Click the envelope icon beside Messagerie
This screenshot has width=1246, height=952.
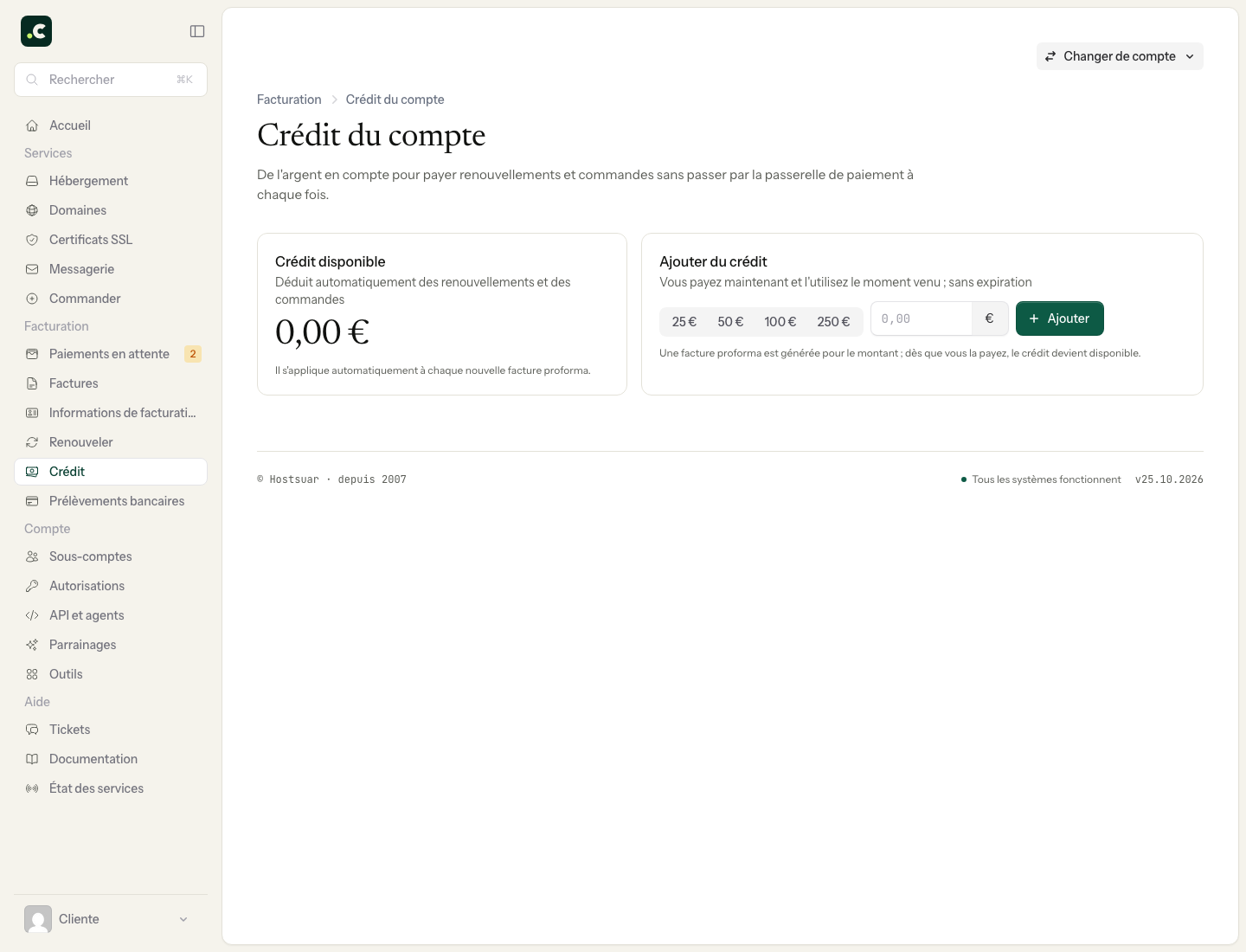click(x=32, y=269)
